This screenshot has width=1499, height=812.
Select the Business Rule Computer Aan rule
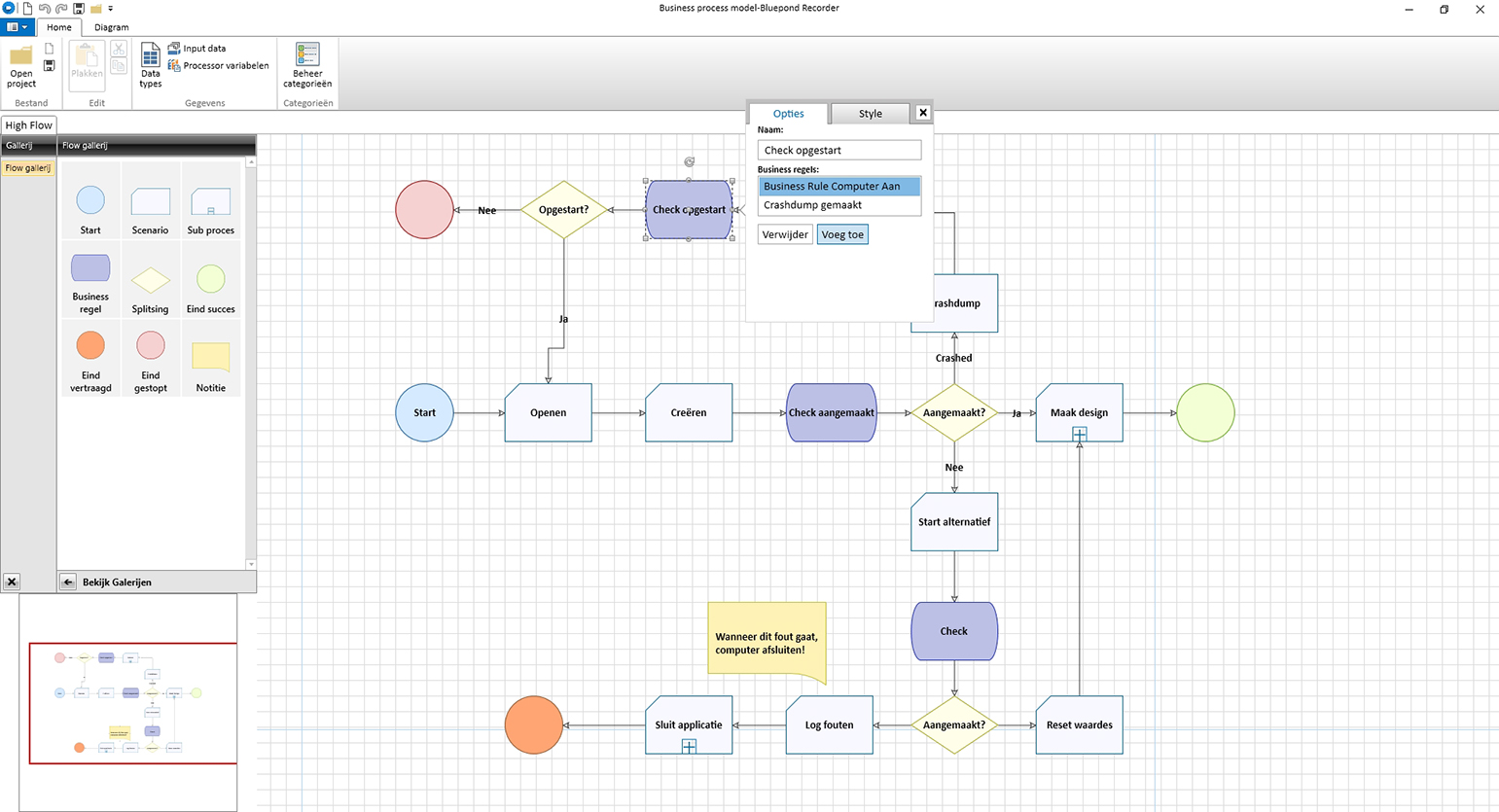[839, 186]
